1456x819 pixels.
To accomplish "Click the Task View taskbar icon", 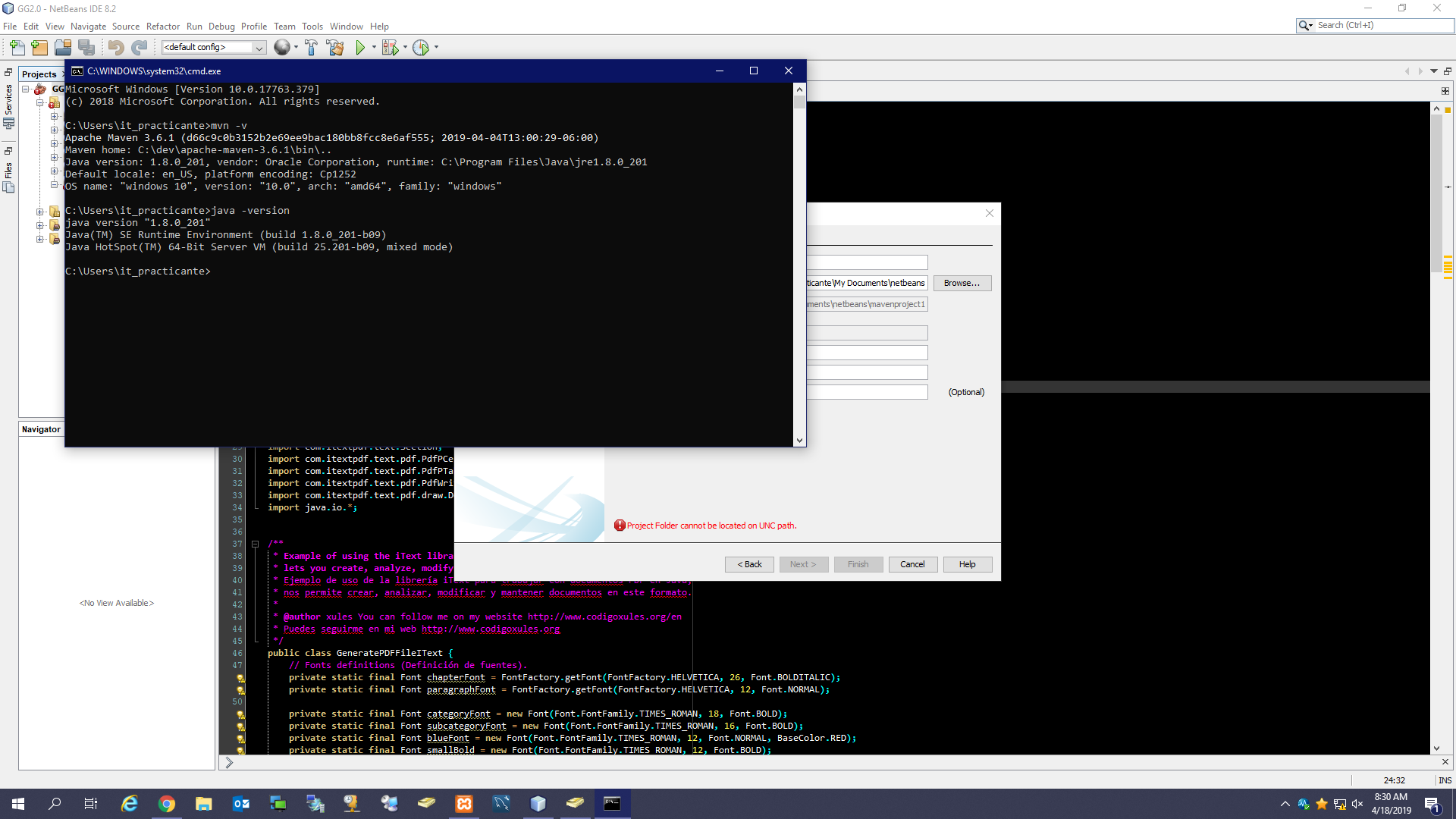I will pos(91,804).
